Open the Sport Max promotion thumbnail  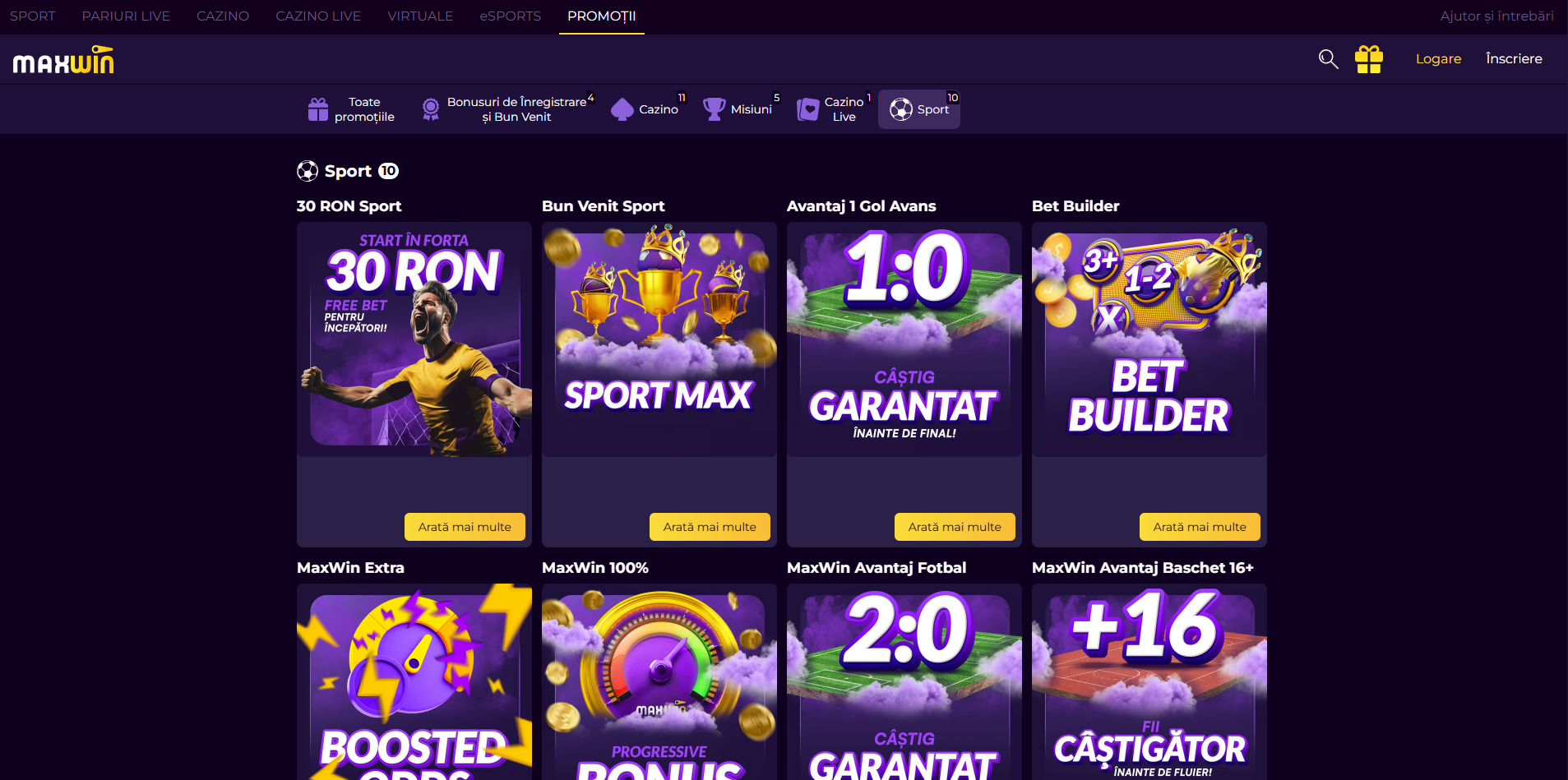[659, 339]
